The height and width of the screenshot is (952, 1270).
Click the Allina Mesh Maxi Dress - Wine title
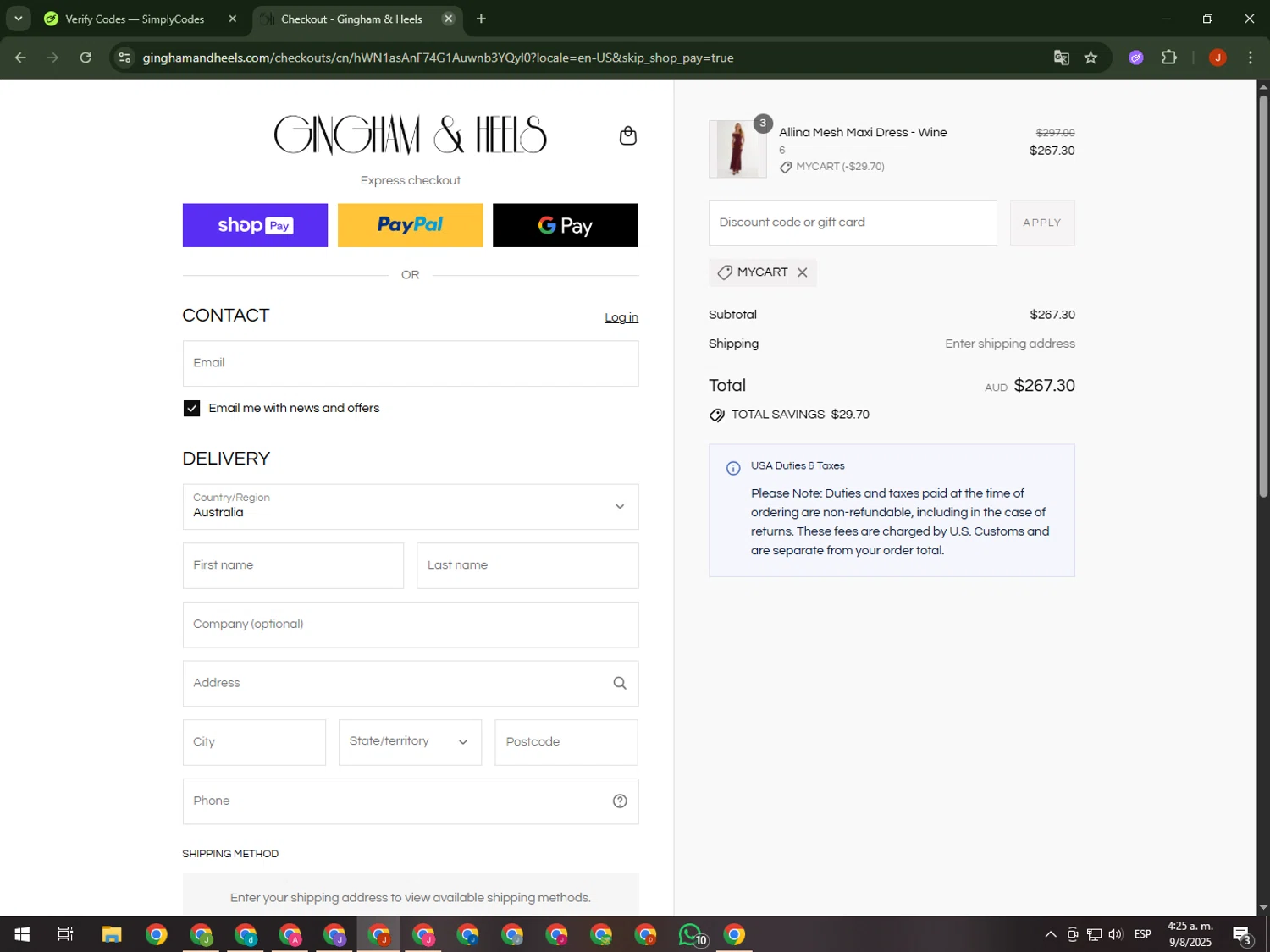pyautogui.click(x=863, y=133)
